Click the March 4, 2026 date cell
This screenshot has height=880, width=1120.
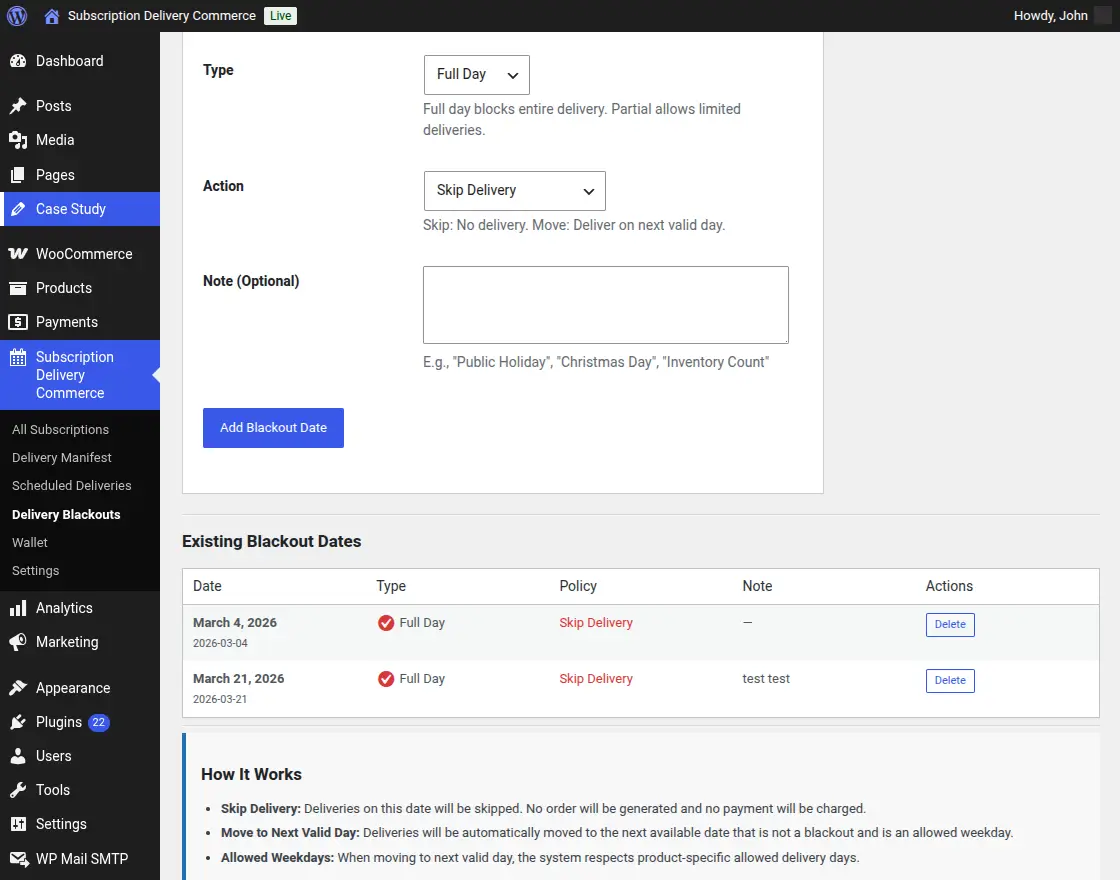click(235, 623)
